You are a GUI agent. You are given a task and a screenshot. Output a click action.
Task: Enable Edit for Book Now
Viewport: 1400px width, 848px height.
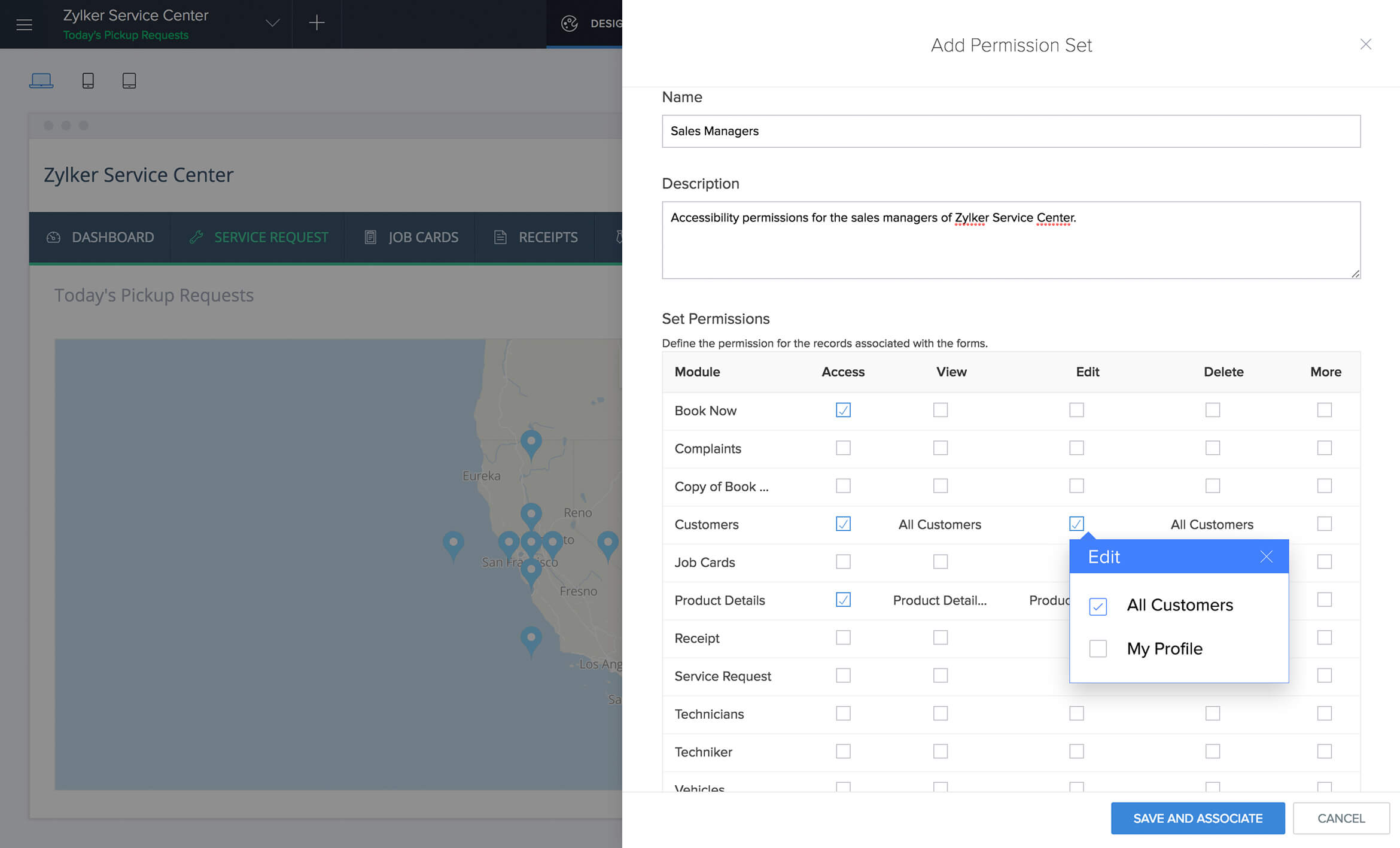tap(1076, 410)
